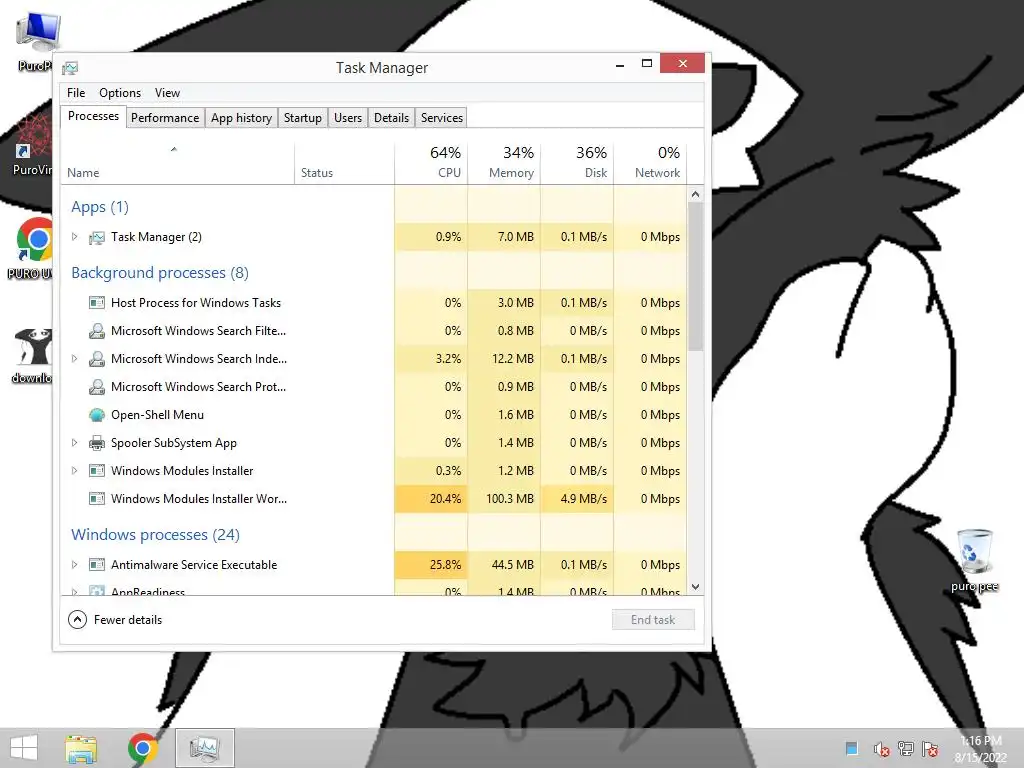The height and width of the screenshot is (768, 1024).
Task: Sort by the Name column header
Action: tap(177, 163)
